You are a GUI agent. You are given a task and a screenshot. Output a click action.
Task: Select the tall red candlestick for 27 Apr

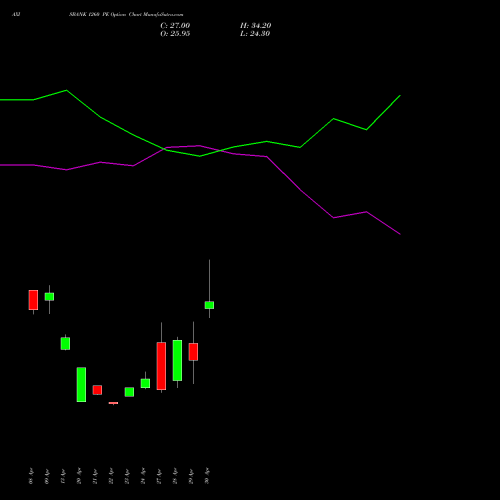(x=161, y=366)
